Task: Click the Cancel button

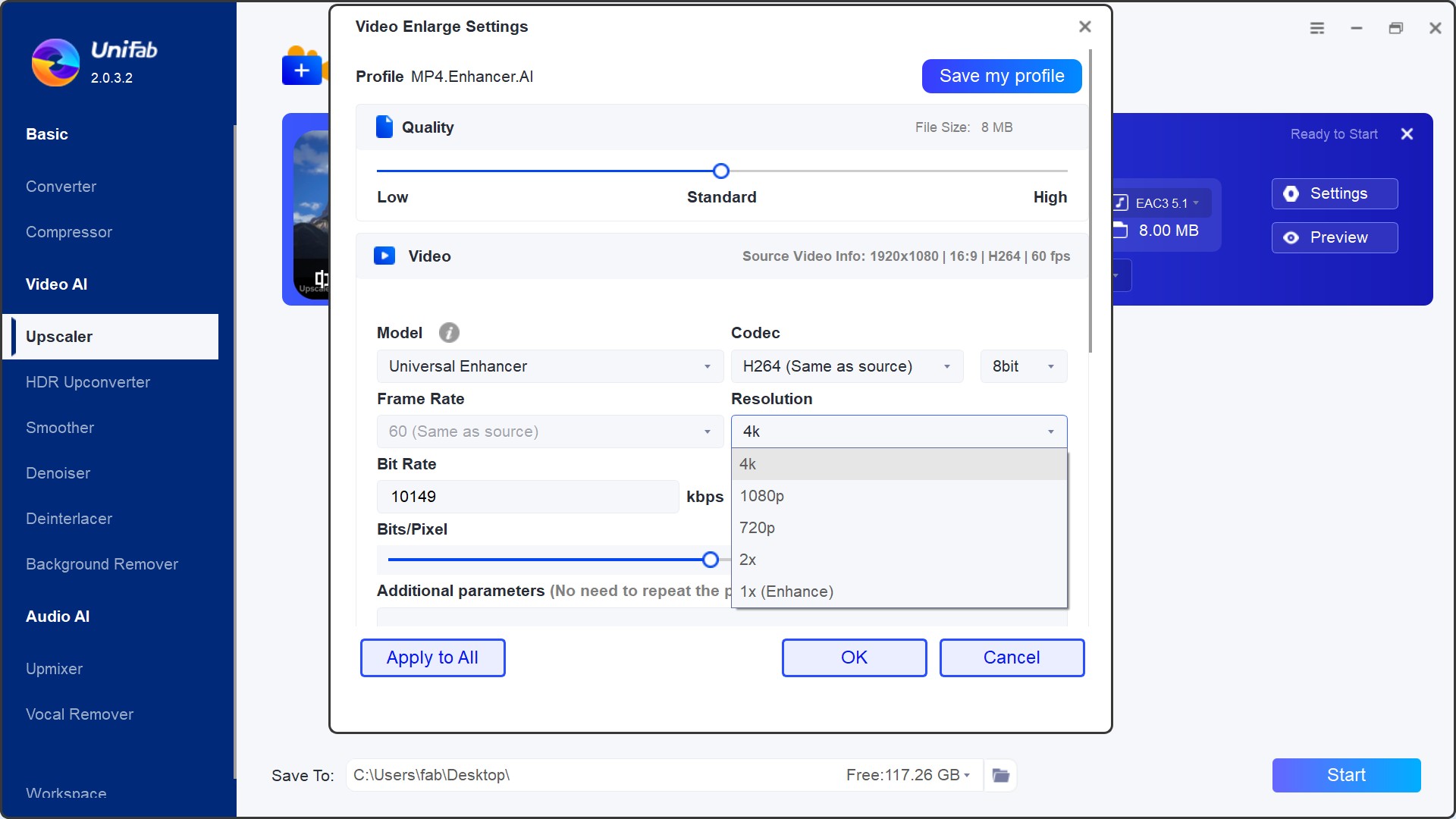Action: click(1012, 657)
